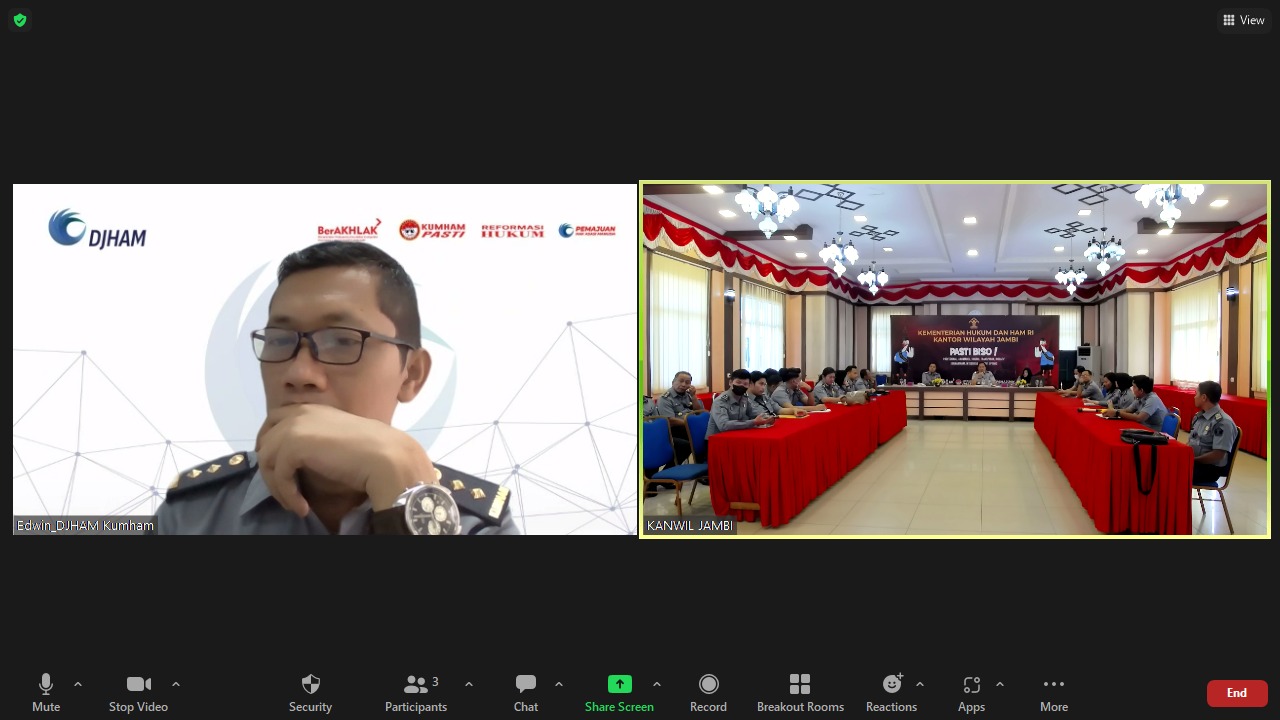Open the Security shield options
This screenshot has width=1280, height=720.
pos(310,692)
